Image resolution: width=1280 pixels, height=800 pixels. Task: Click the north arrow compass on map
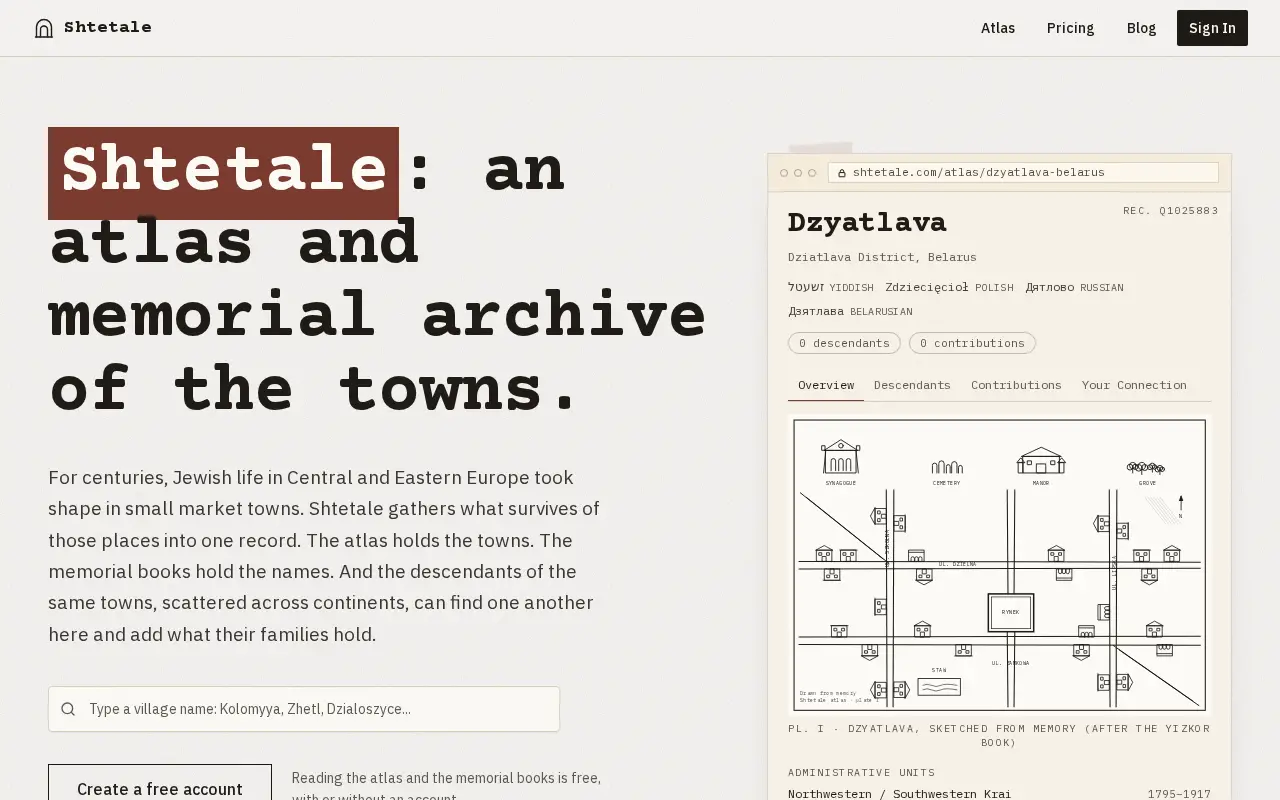1181,505
